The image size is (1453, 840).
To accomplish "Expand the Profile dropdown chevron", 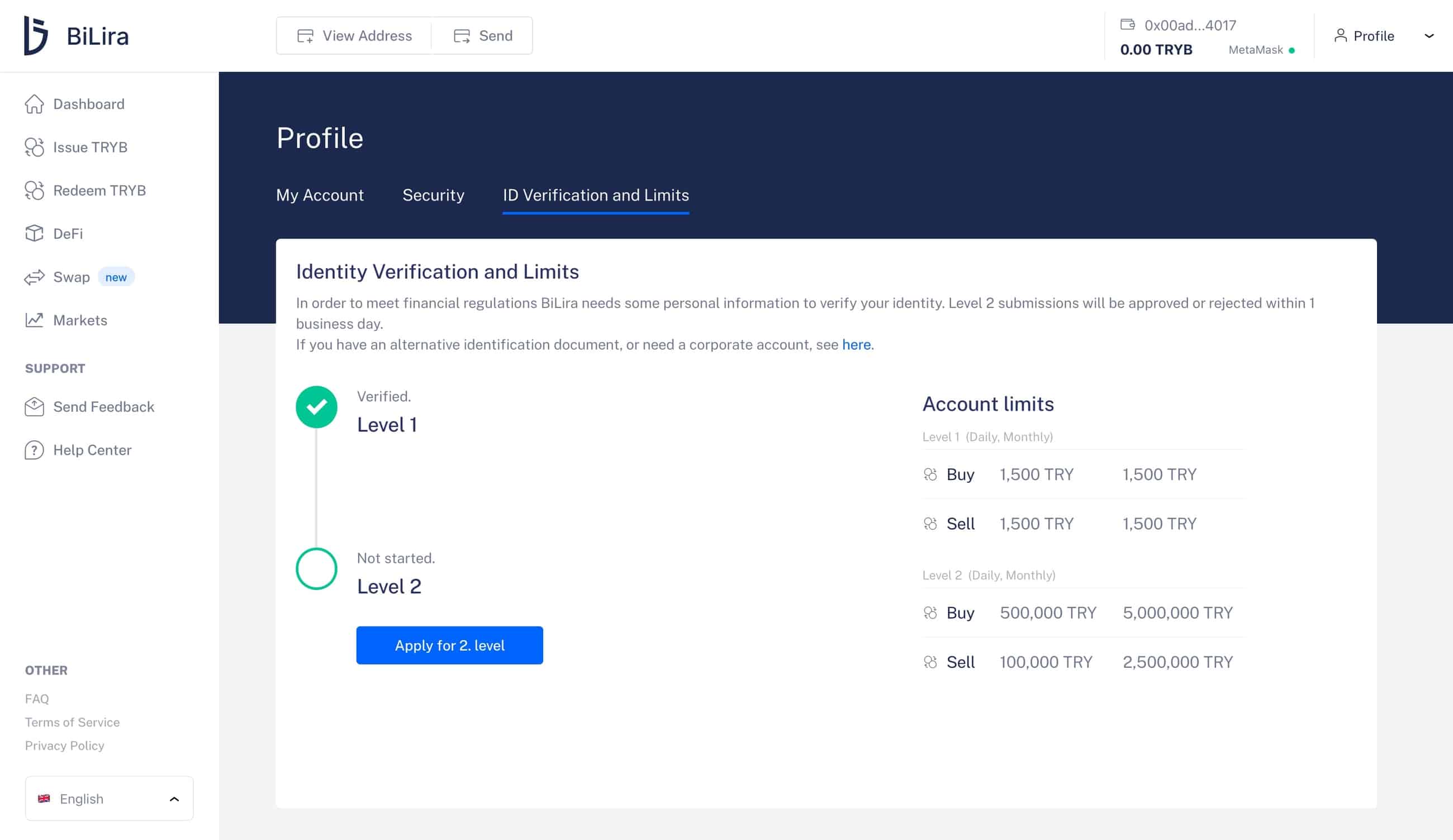I will click(x=1428, y=36).
